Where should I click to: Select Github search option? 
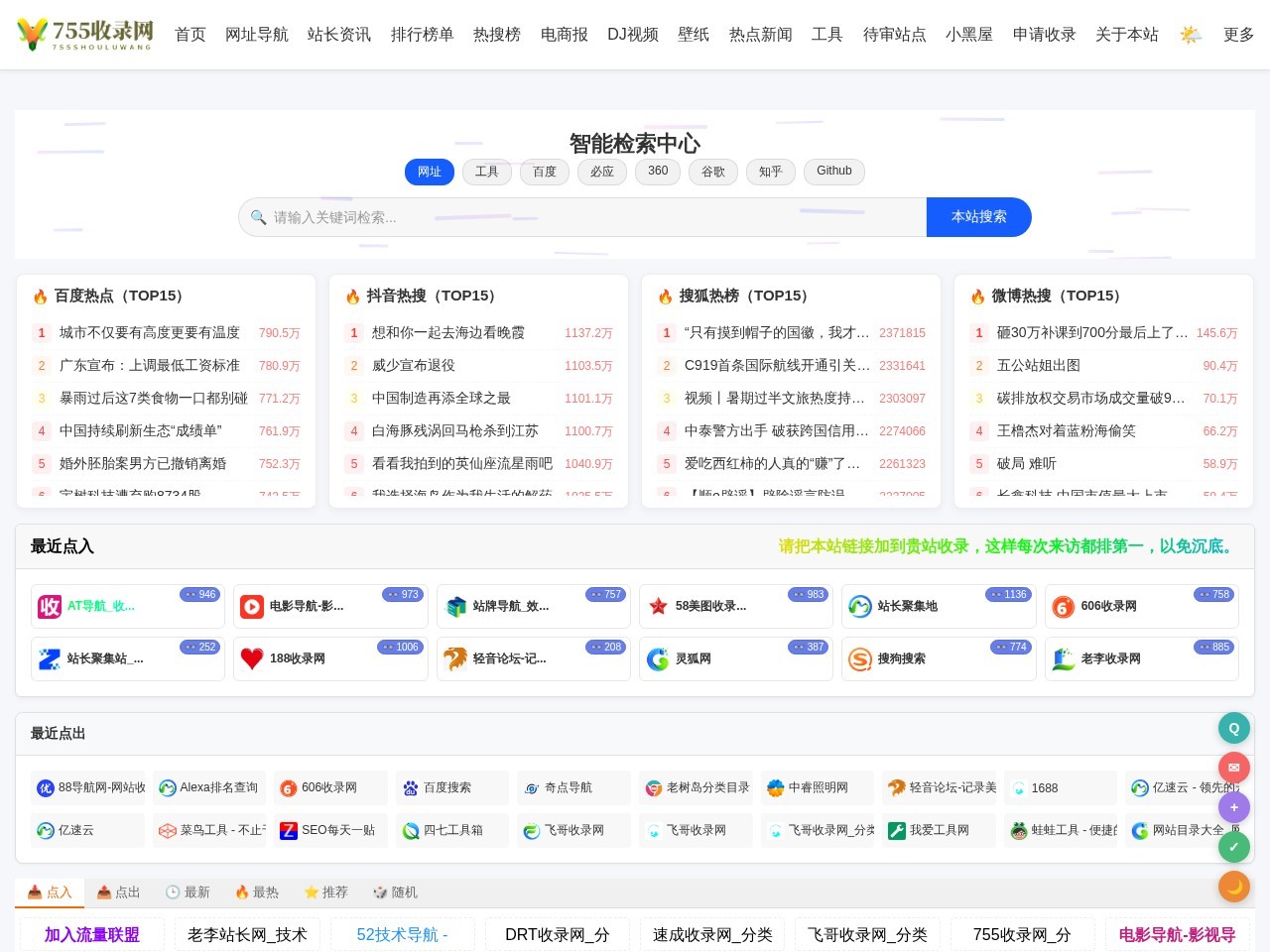pyautogui.click(x=834, y=172)
